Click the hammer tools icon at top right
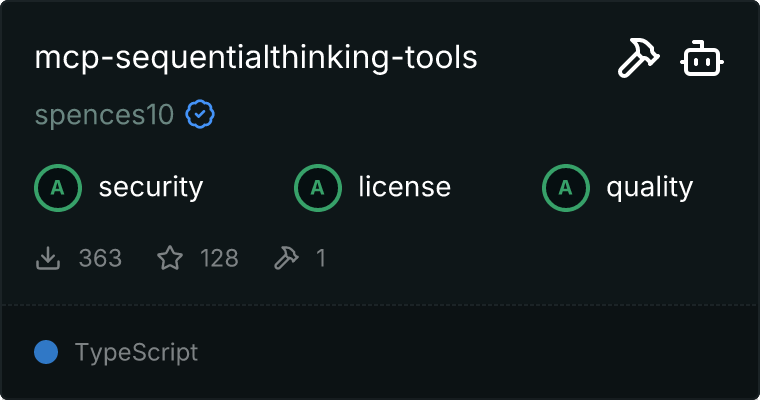760x400 pixels. [x=638, y=58]
